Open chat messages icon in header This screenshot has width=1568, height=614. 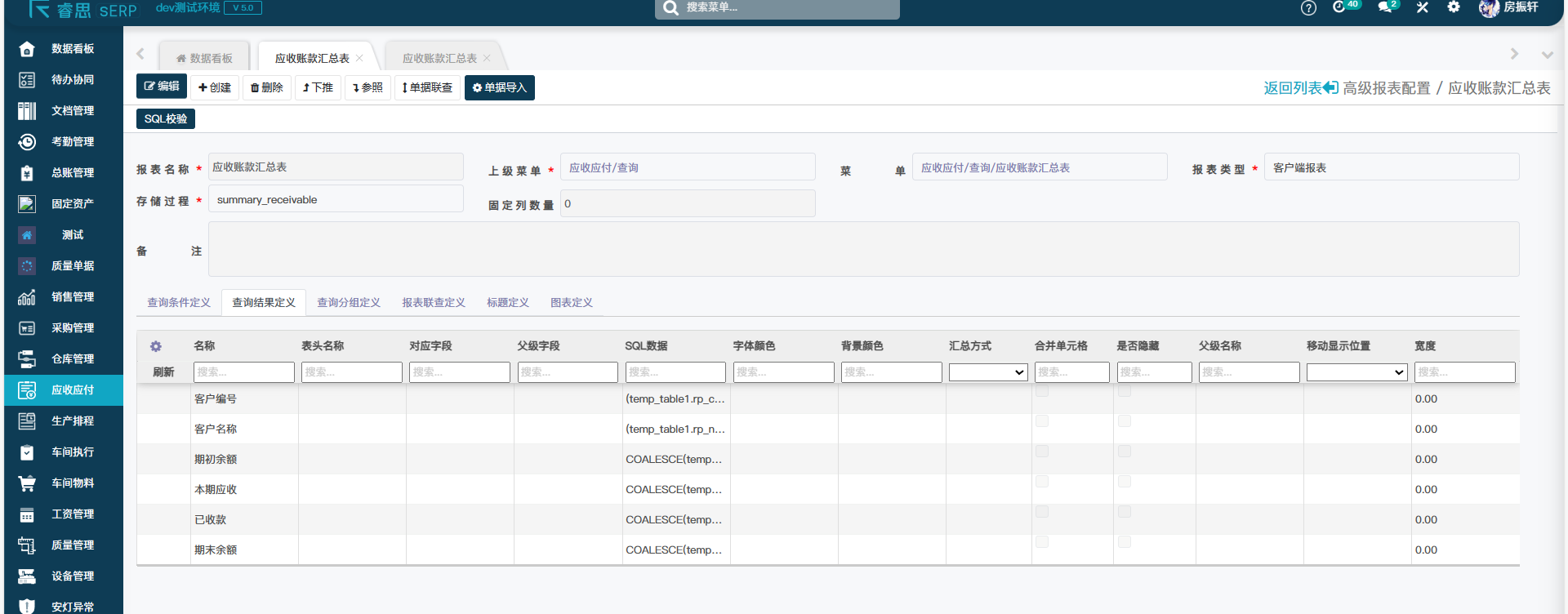point(1386,7)
